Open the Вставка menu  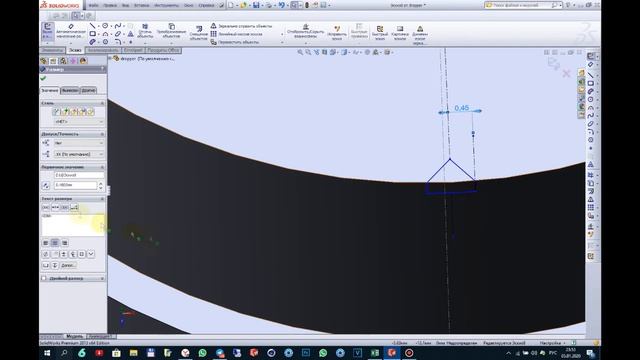click(x=142, y=5)
